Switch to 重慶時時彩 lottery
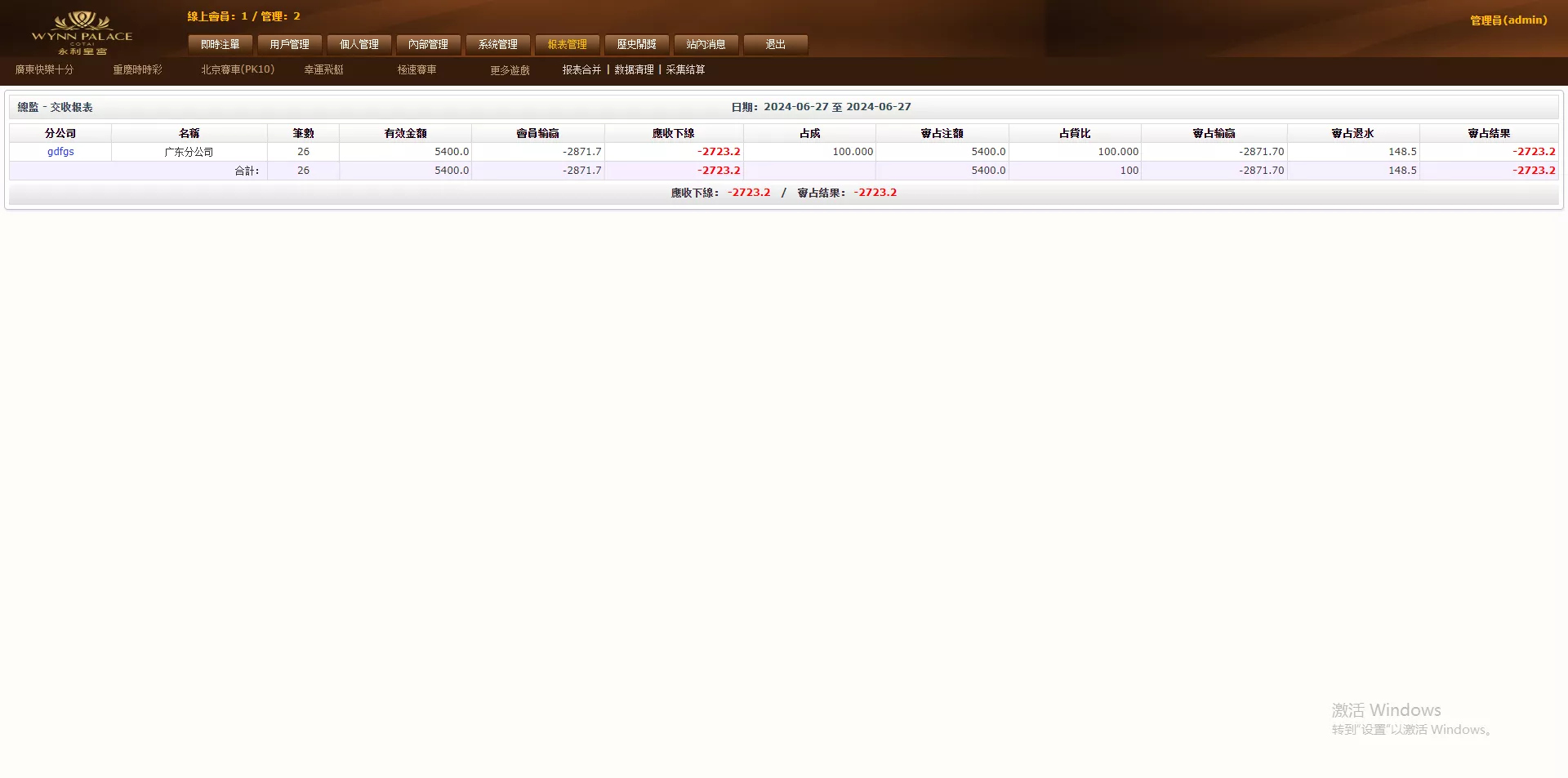 (x=137, y=69)
